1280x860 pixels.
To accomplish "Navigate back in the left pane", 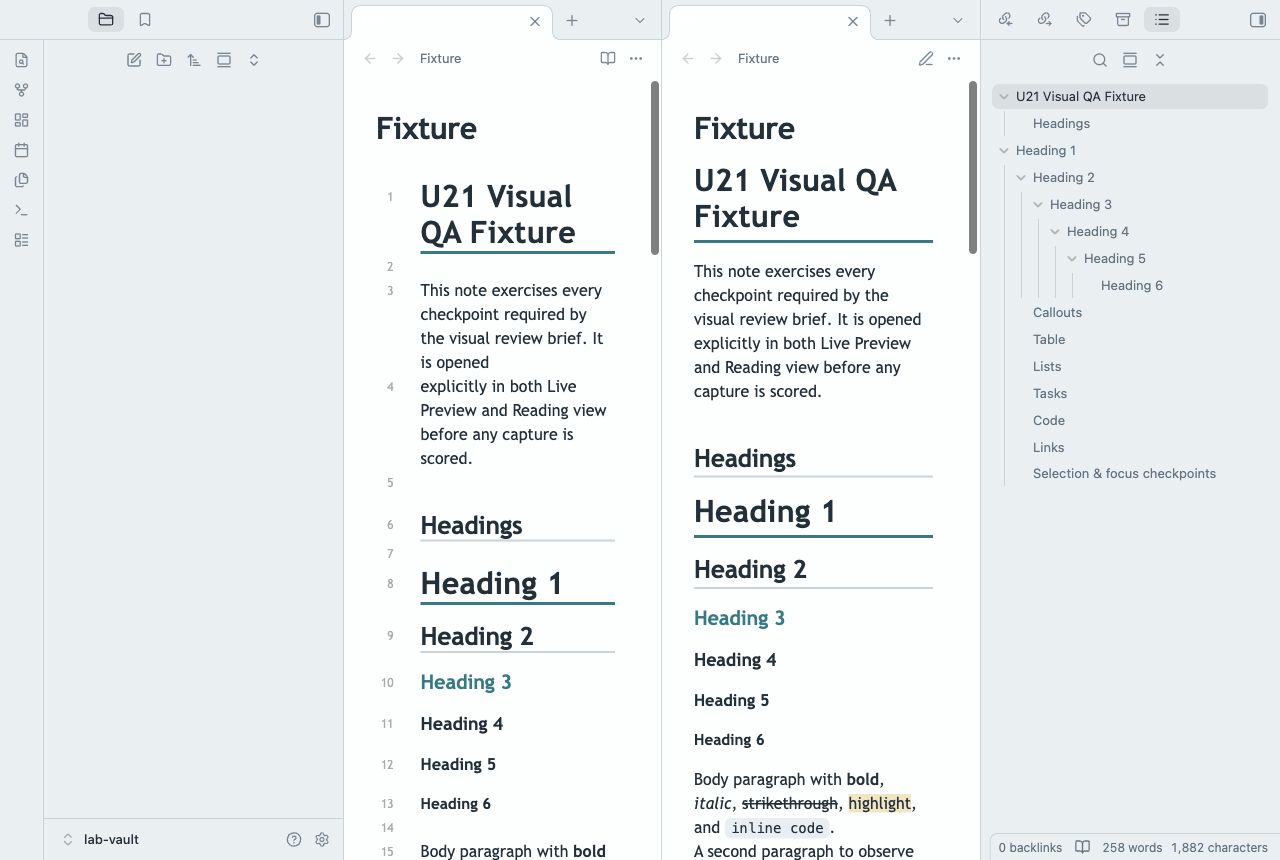I will 370,58.
